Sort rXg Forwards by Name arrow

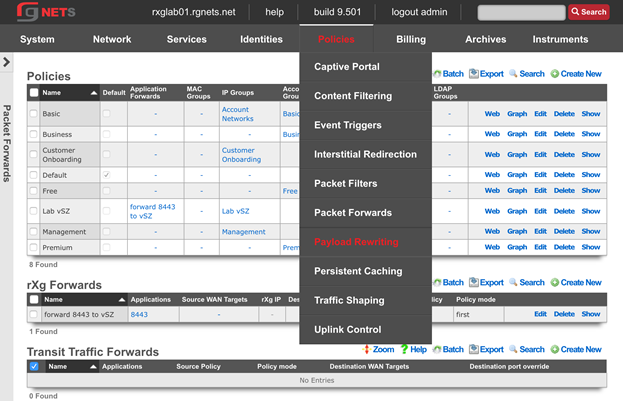(122, 300)
